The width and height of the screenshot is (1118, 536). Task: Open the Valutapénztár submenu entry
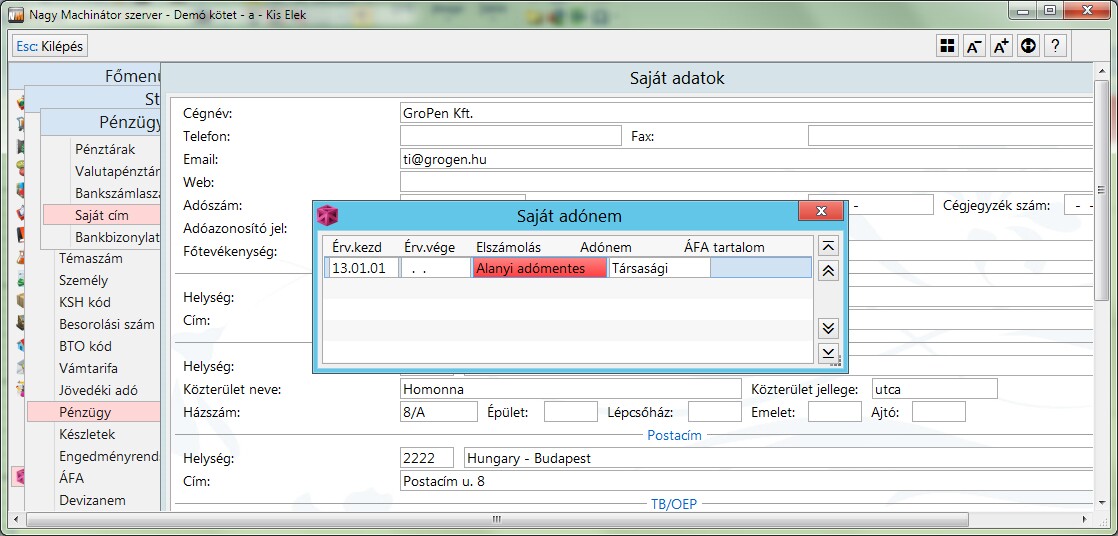117,171
